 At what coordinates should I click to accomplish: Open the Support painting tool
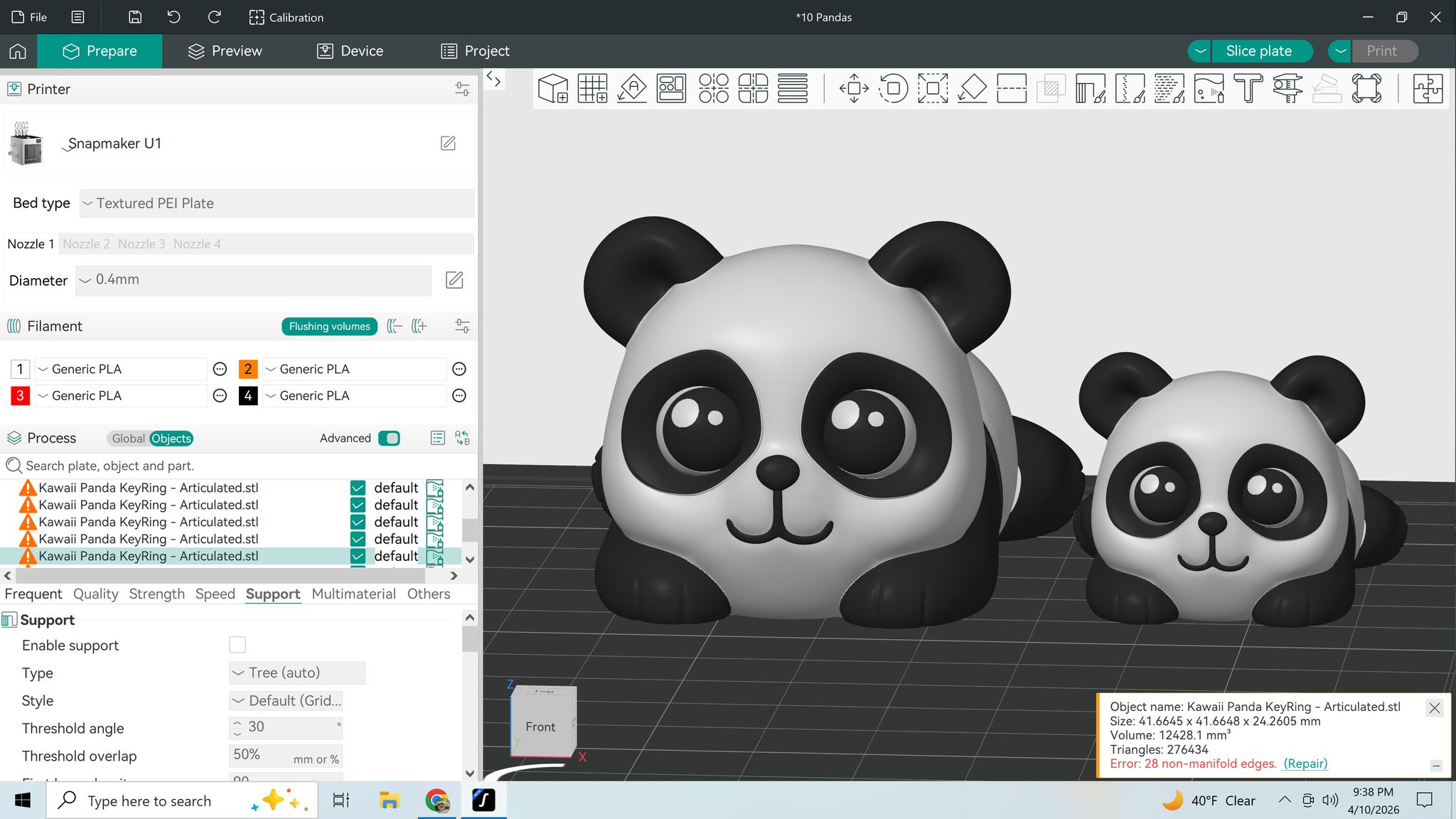1091,89
